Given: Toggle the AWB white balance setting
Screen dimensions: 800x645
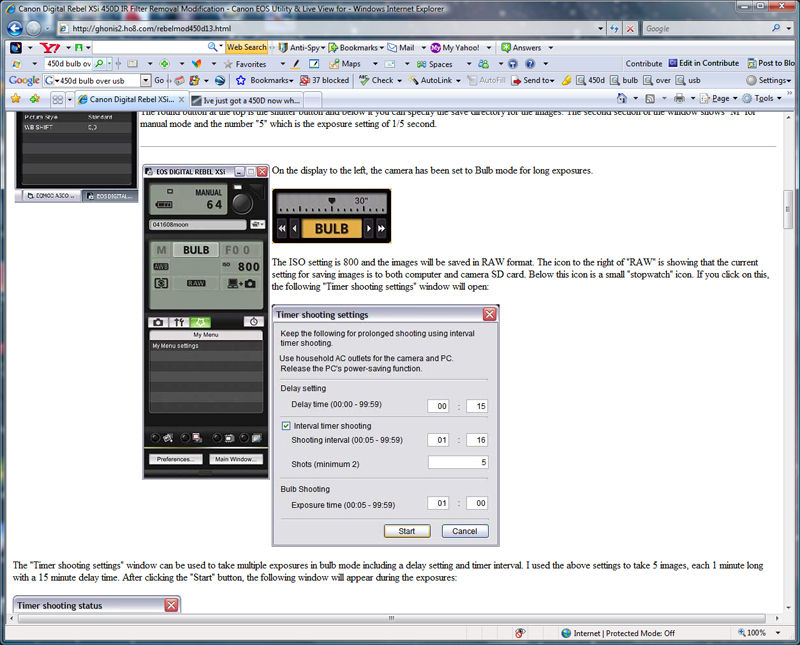Looking at the screenshot, I should (161, 266).
